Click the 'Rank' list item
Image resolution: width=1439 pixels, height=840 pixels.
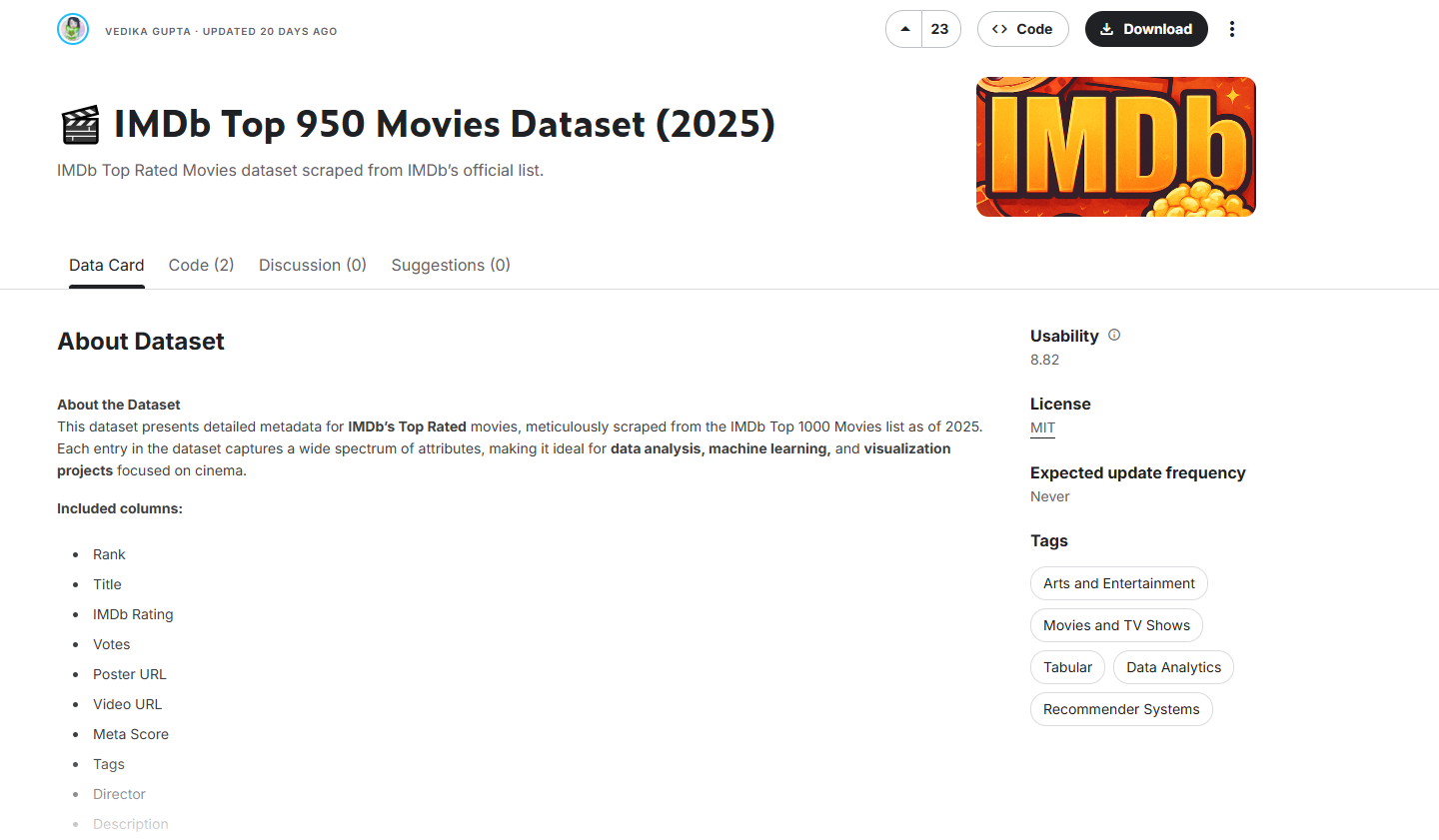[x=109, y=554]
